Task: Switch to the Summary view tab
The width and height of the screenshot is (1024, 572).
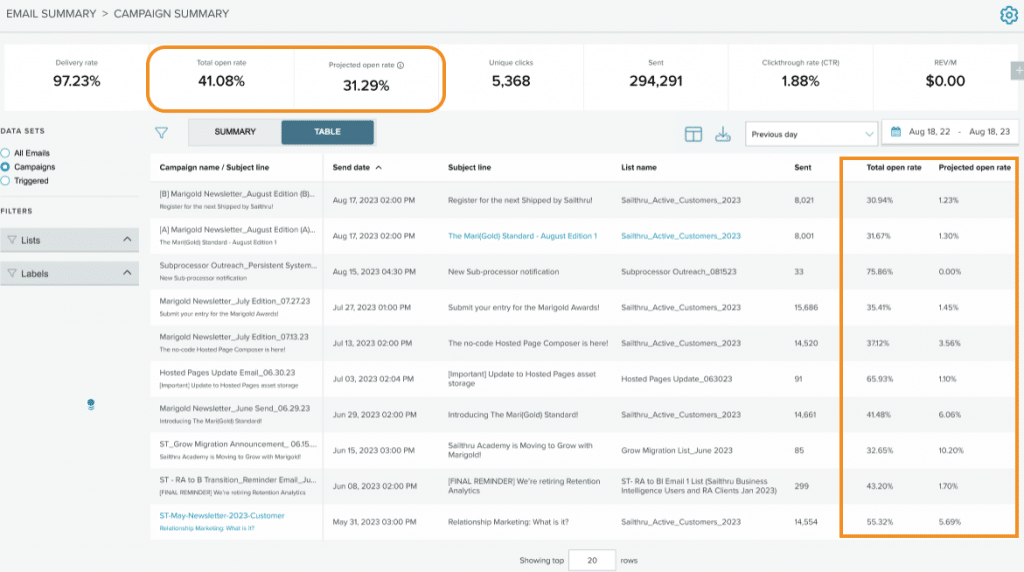Action: (235, 132)
